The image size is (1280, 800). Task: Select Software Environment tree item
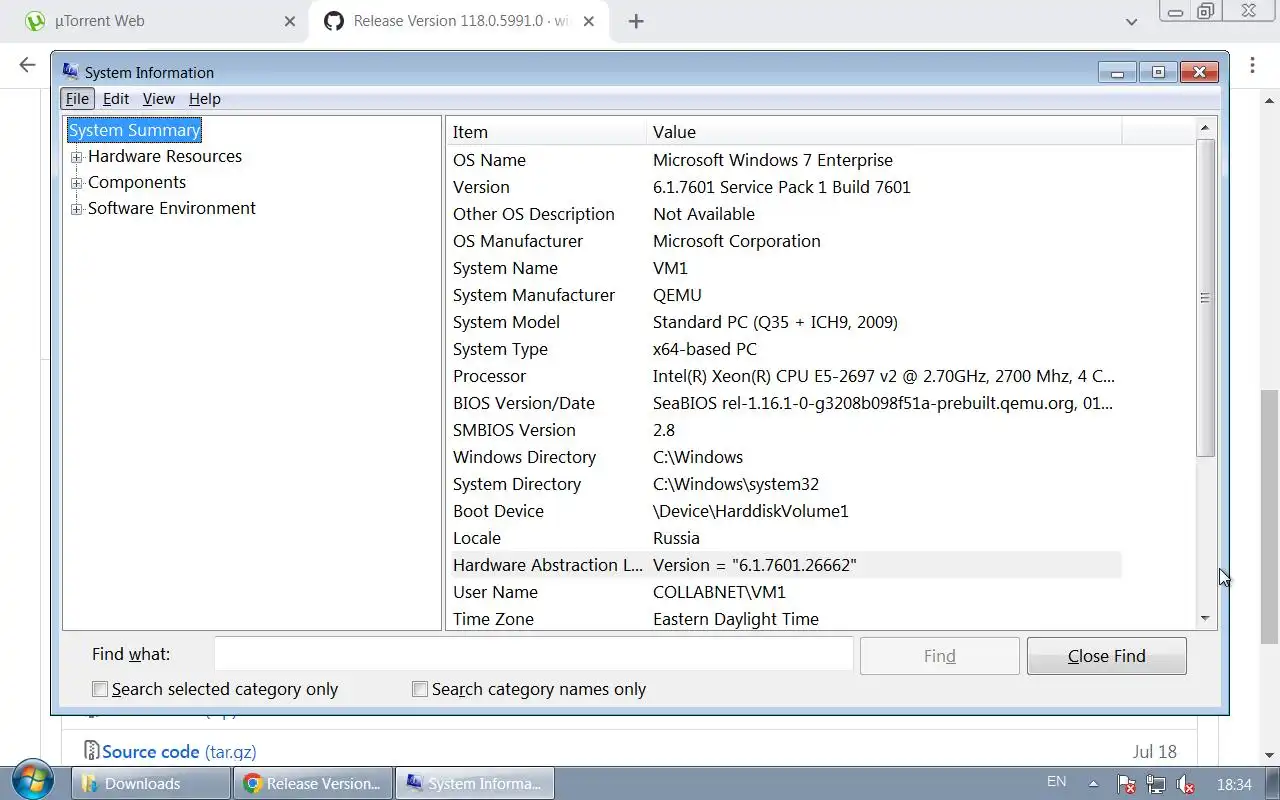172,208
